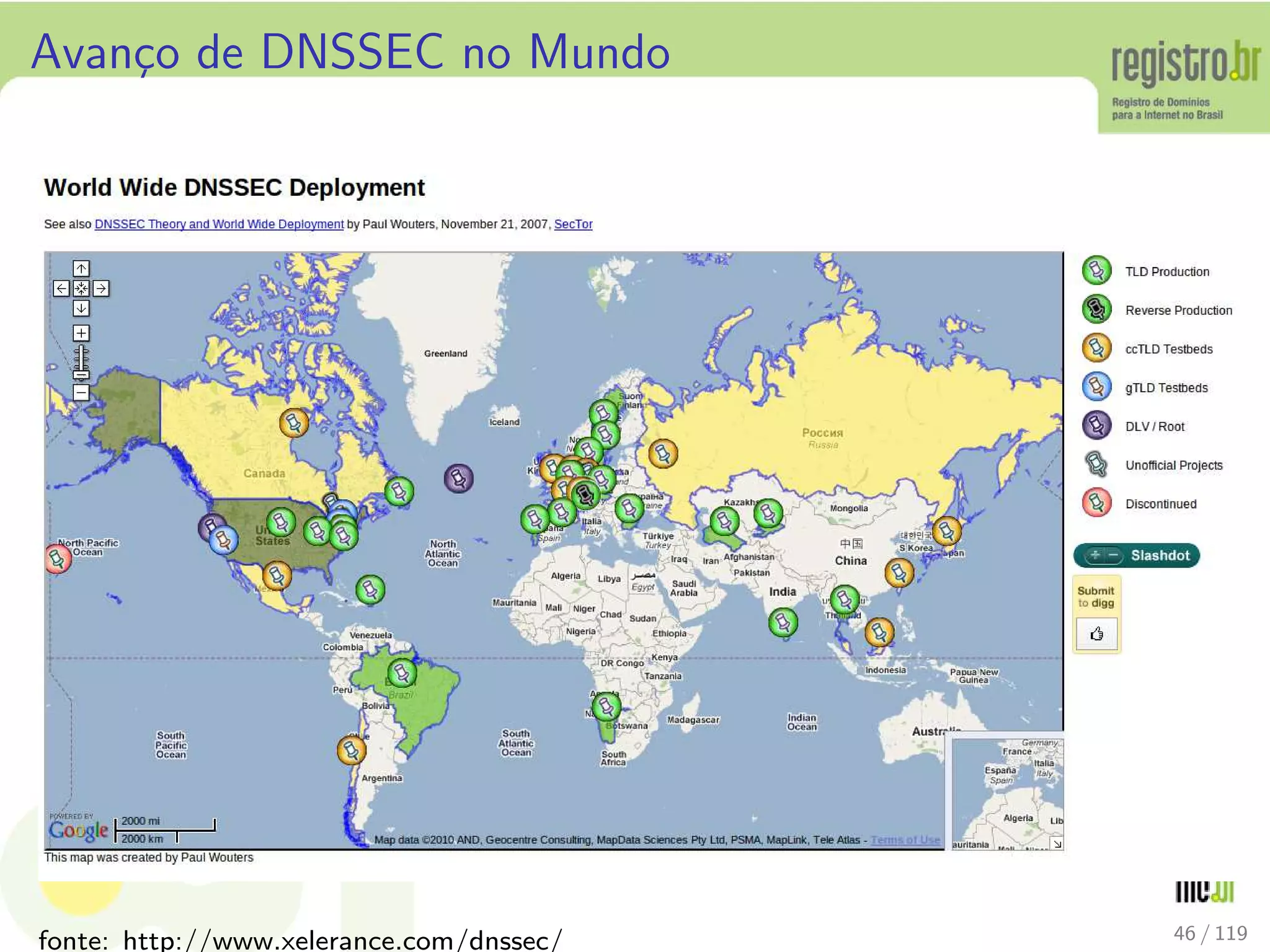This screenshot has height=952, width=1270.
Task: Click the orange marker on Taiwan
Action: tap(899, 573)
